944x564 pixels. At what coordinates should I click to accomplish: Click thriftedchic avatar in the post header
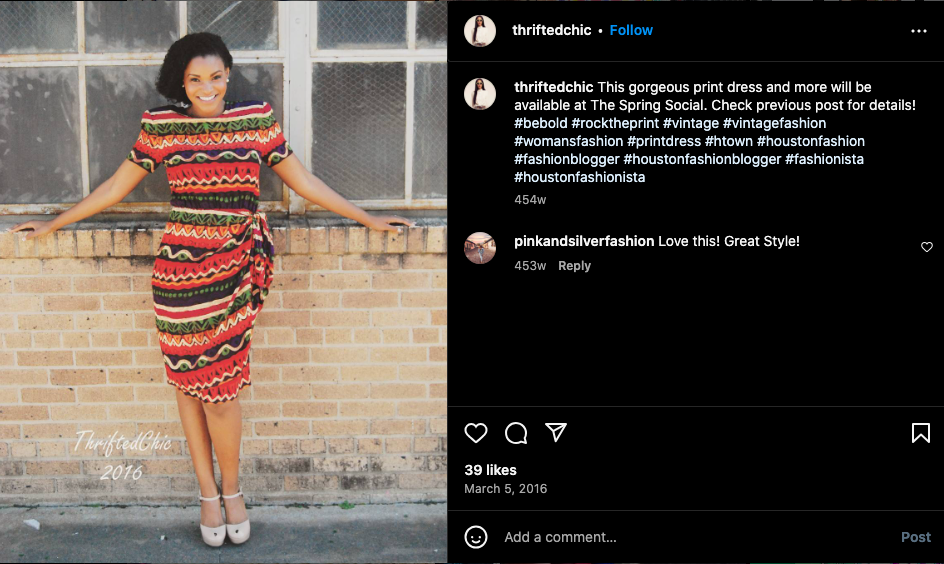[x=480, y=31]
